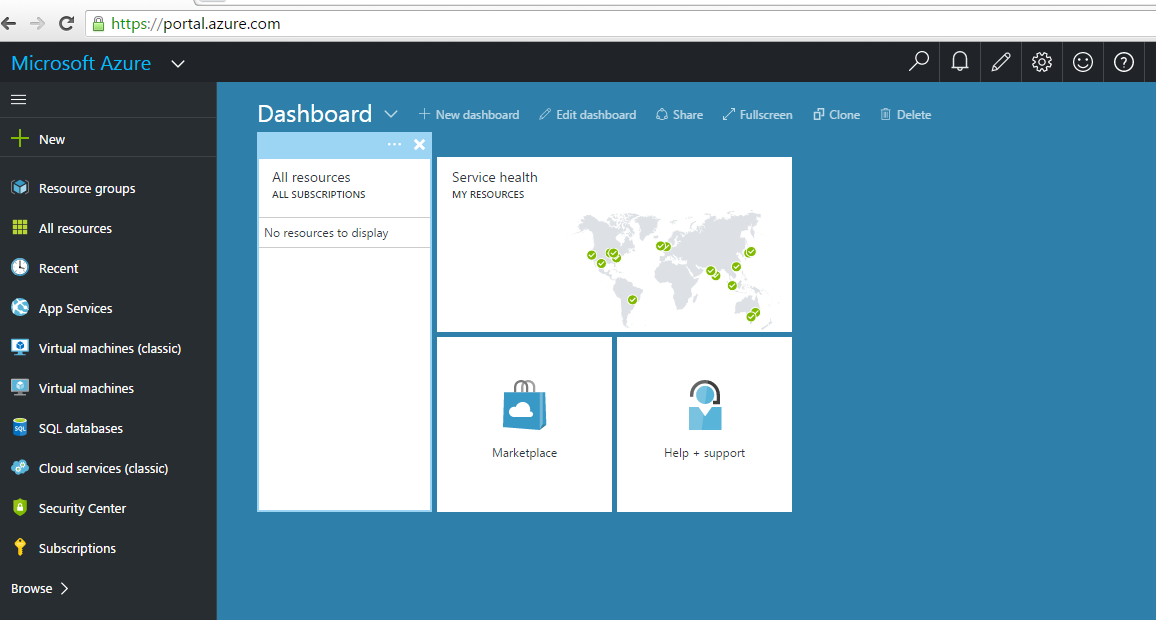Click the feedback smiley icon
Image resolution: width=1156 pixels, height=620 pixels.
1083,62
